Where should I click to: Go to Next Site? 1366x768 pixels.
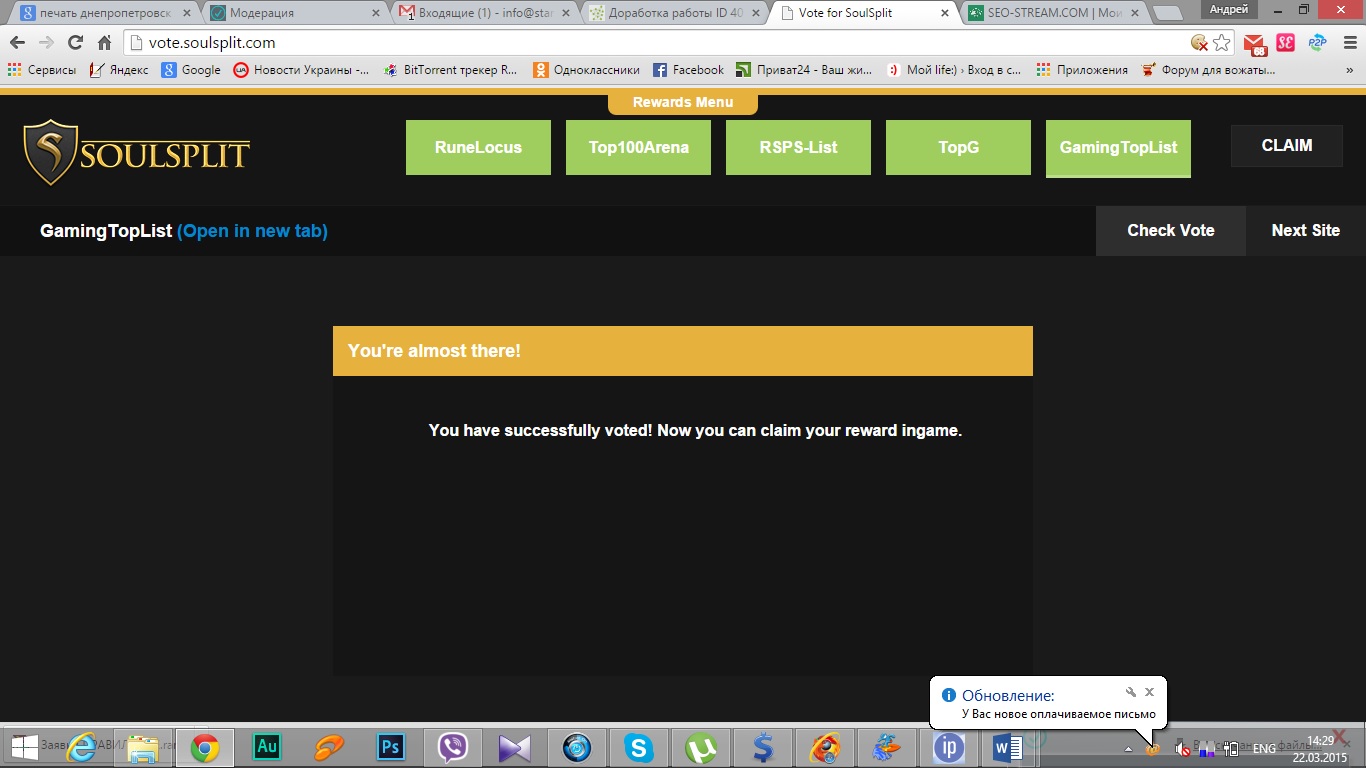tap(1306, 231)
